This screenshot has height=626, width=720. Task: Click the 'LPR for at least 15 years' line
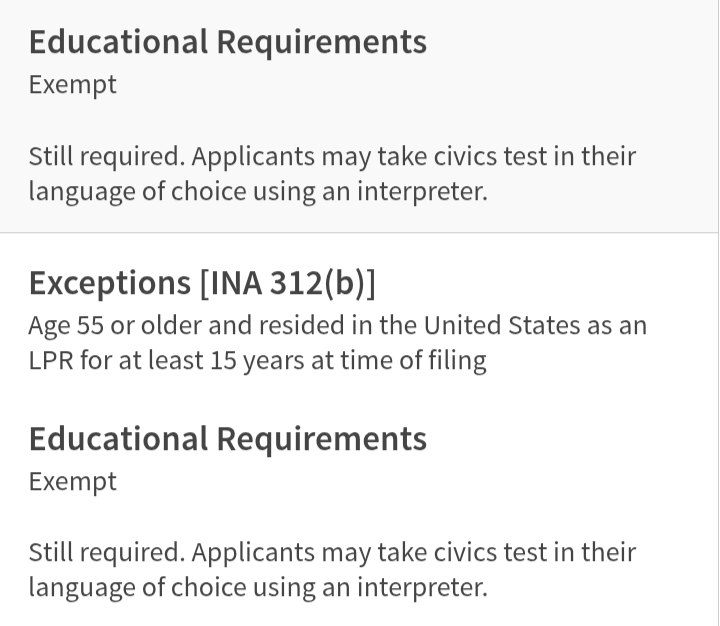coord(257,361)
